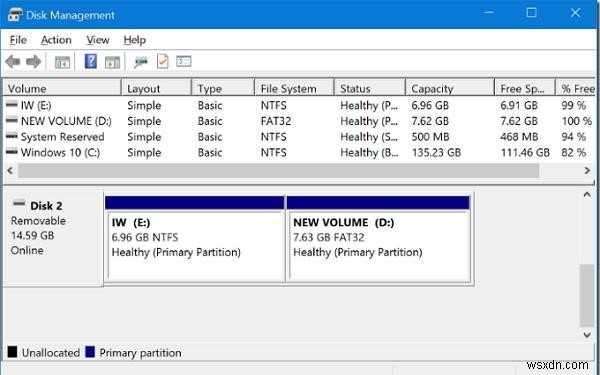
Task: Select the Disk 2 Removable disk header
Action: (53, 238)
